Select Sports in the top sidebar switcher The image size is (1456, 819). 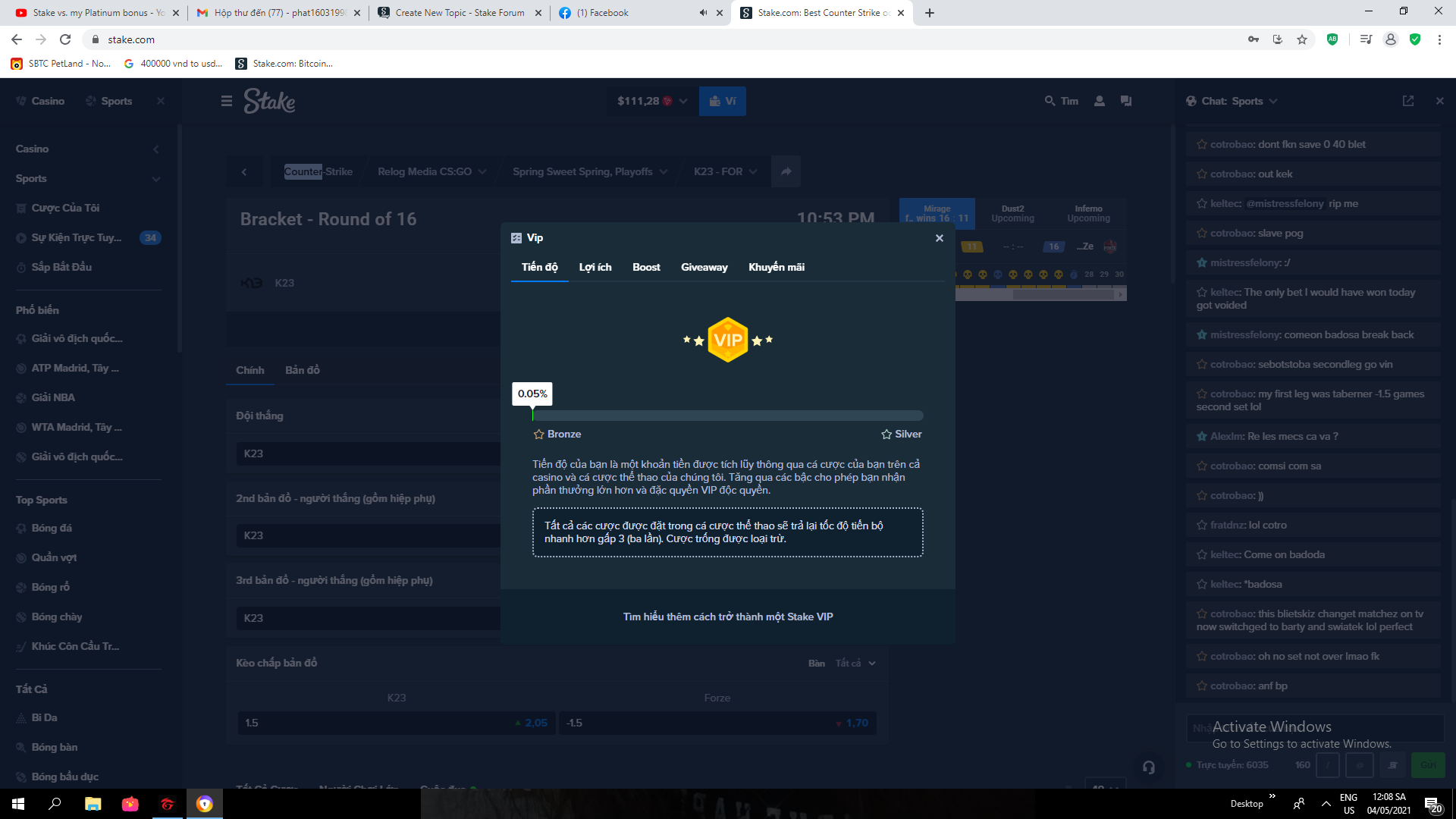pos(108,101)
